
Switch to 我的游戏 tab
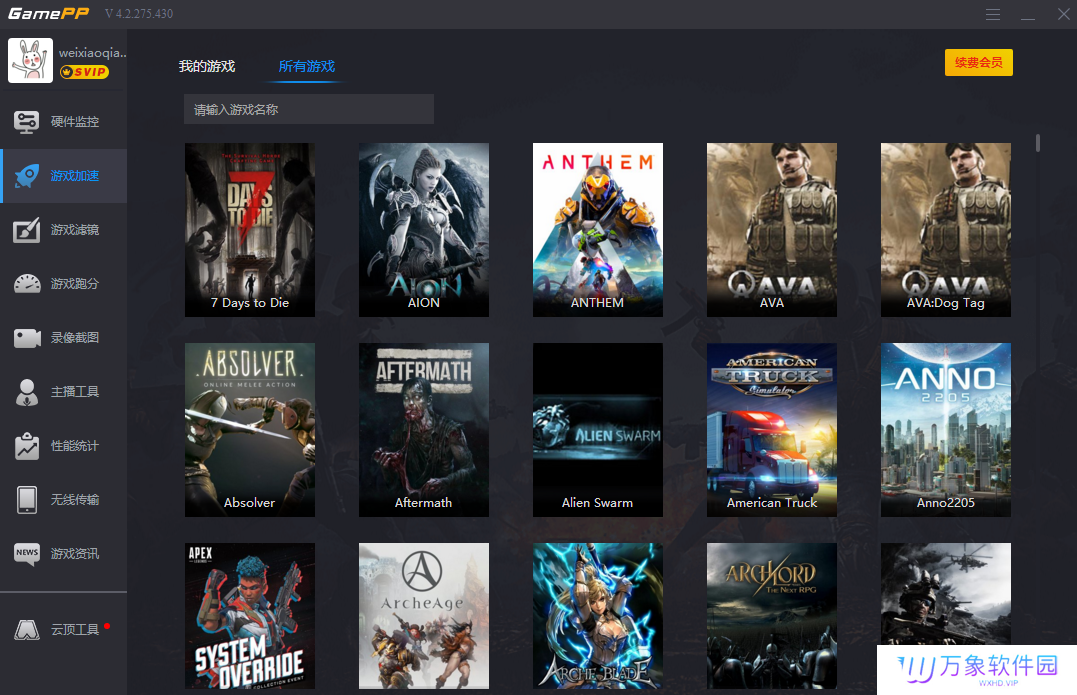207,67
